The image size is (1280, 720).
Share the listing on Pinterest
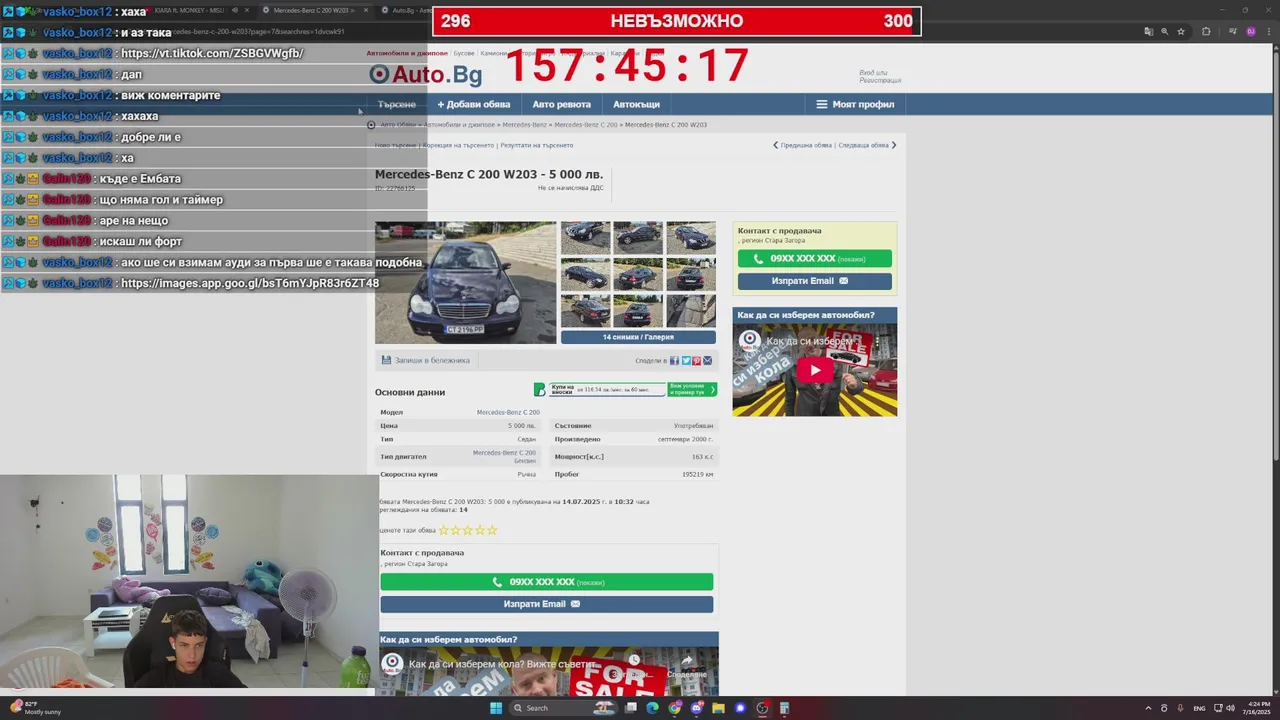(x=697, y=360)
